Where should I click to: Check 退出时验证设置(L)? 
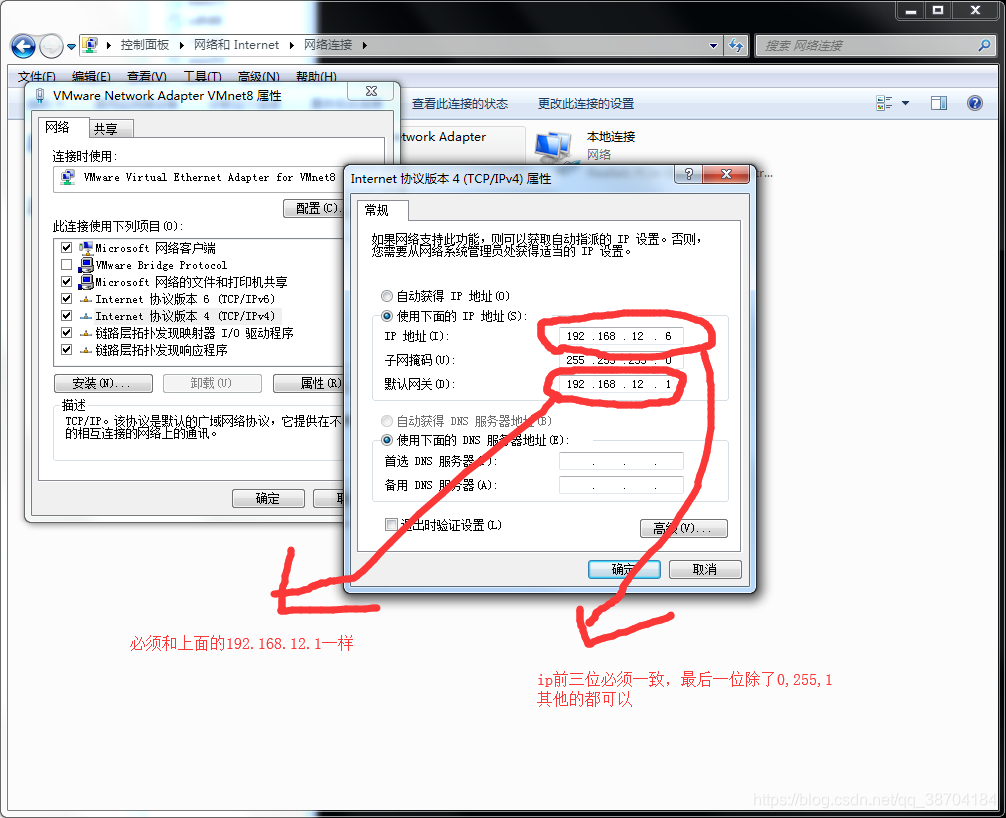pyautogui.click(x=391, y=524)
